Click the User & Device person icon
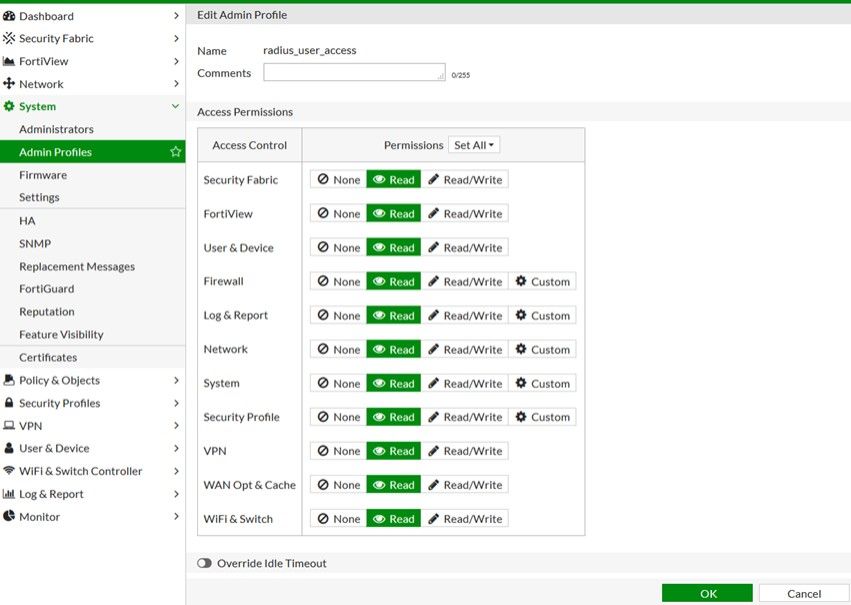This screenshot has width=851, height=605. [9, 448]
